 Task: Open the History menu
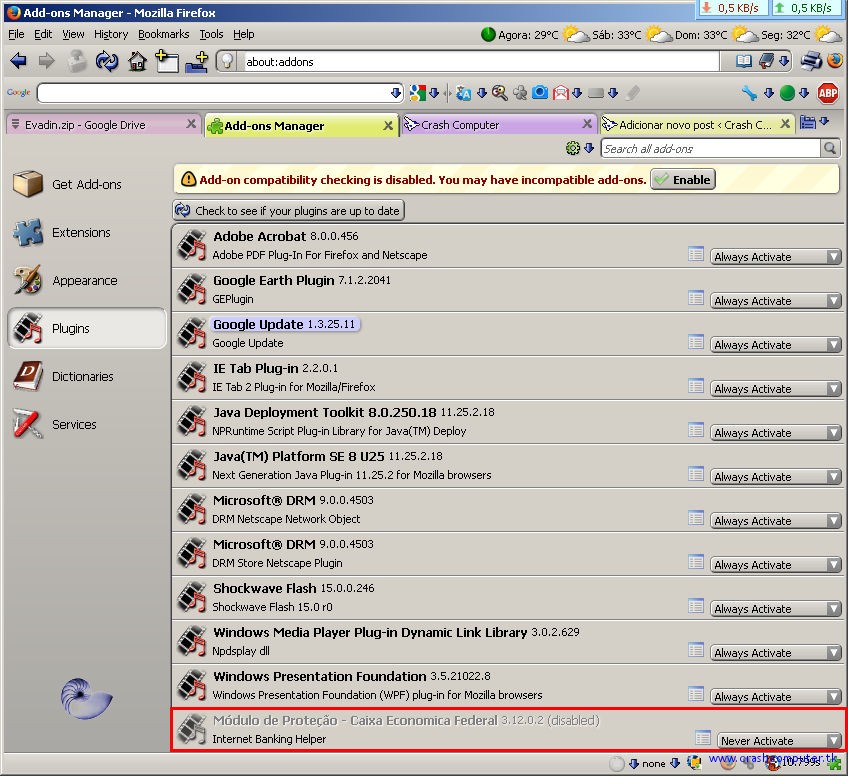[111, 34]
